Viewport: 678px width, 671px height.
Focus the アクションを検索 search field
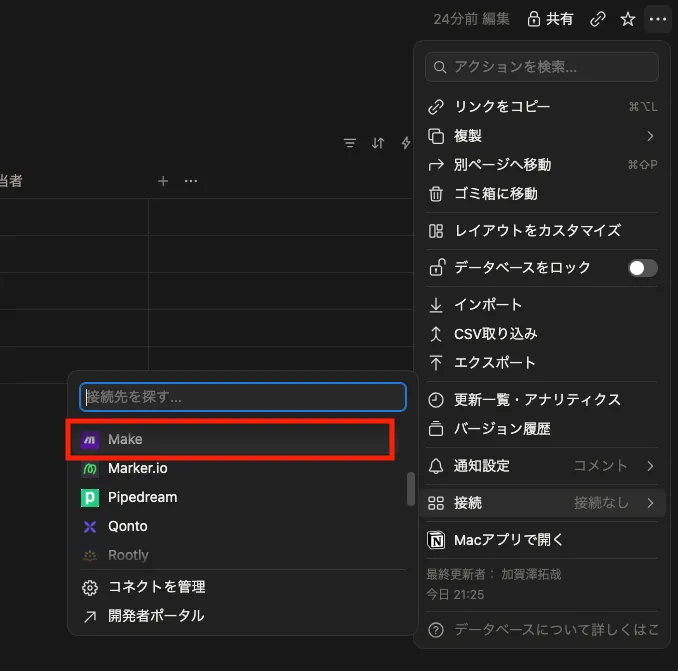[x=542, y=67]
